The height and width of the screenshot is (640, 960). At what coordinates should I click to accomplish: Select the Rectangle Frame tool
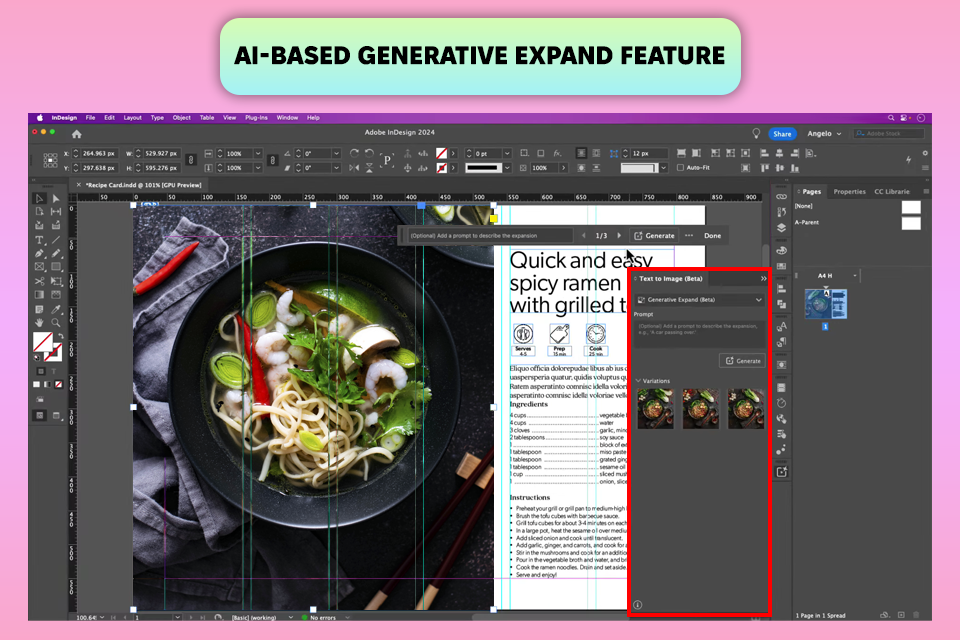pyautogui.click(x=39, y=267)
